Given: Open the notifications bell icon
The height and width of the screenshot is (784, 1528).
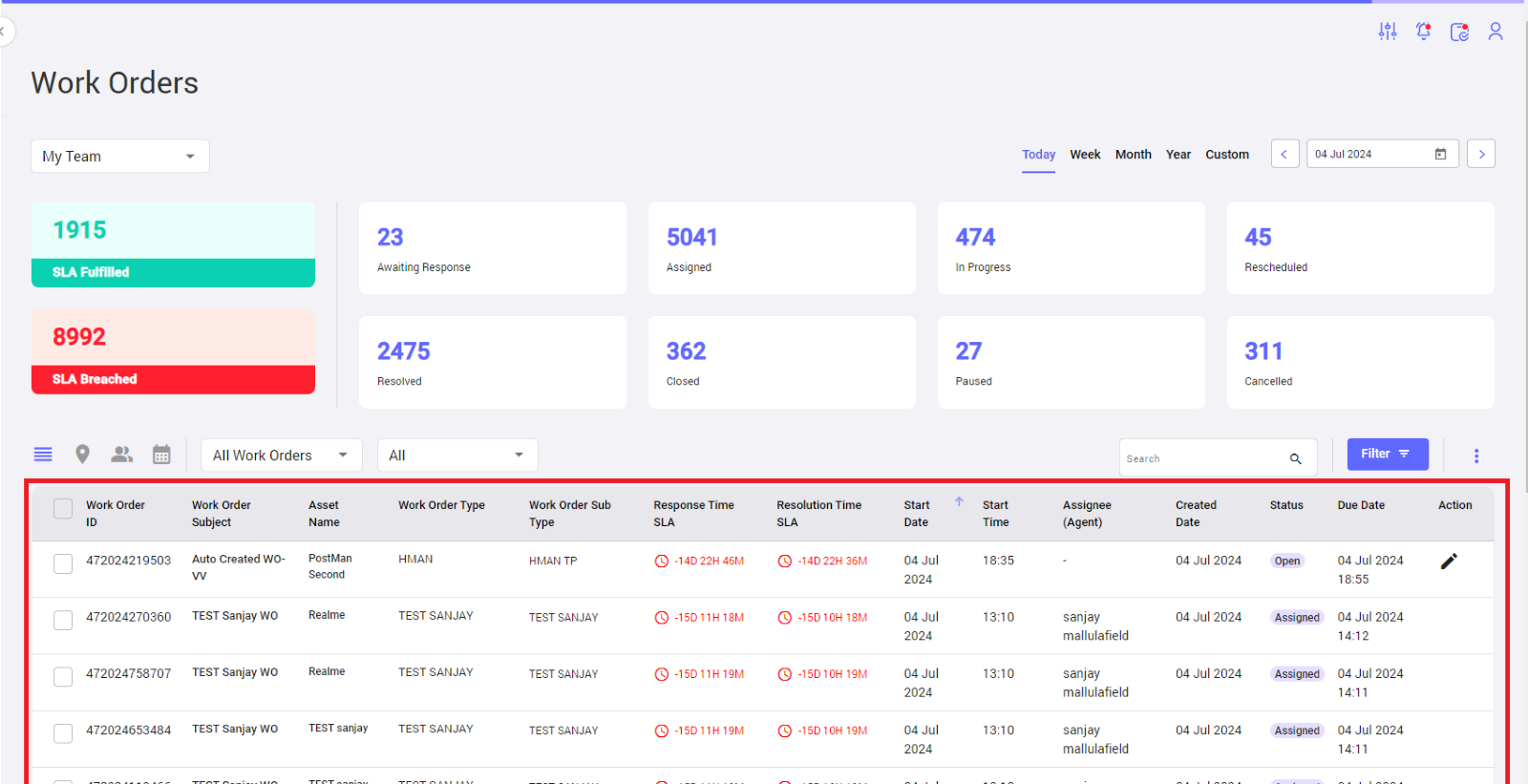Looking at the screenshot, I should 1424,32.
